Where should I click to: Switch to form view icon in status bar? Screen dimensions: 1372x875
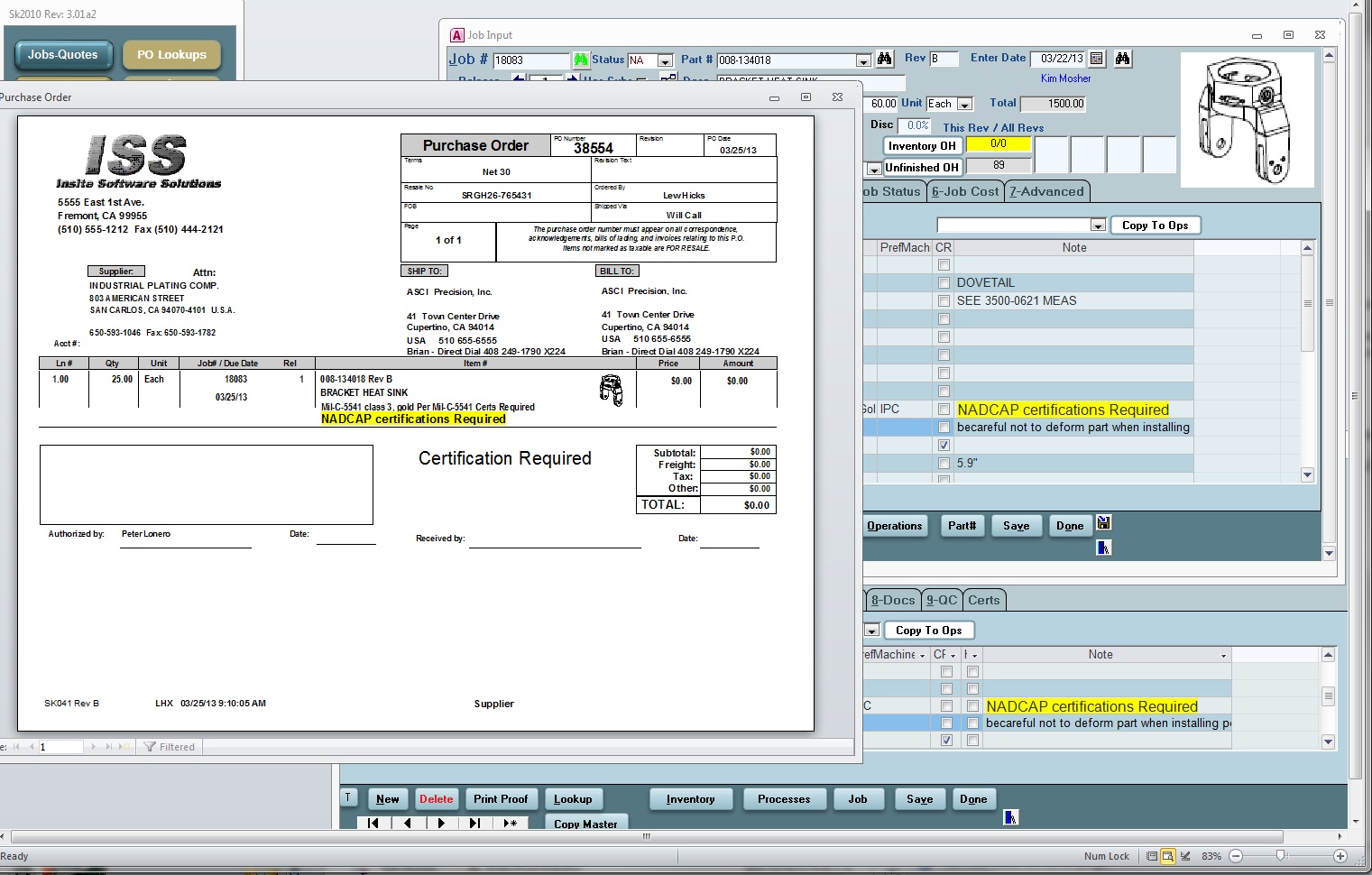click(1151, 856)
